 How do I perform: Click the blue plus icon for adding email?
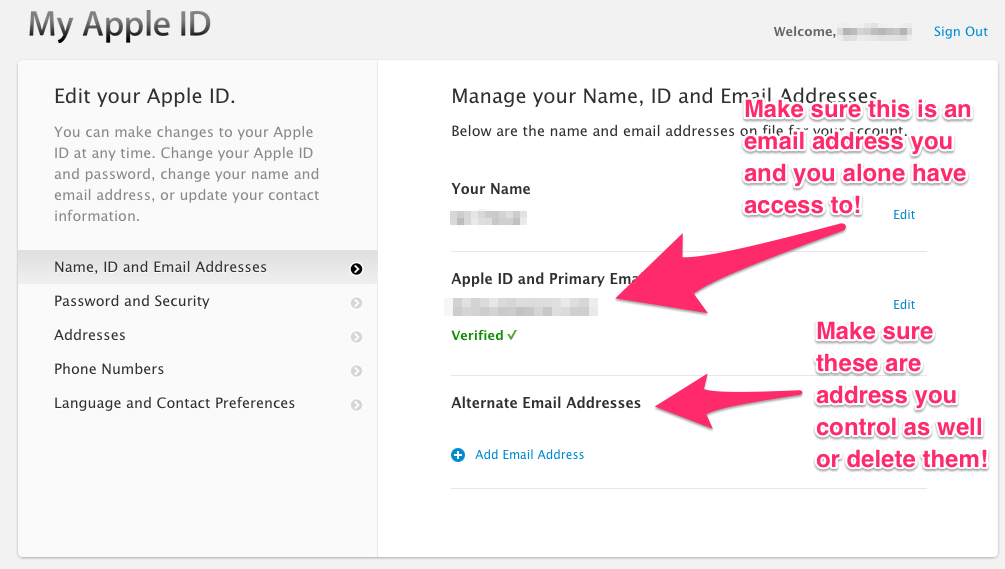pos(458,455)
